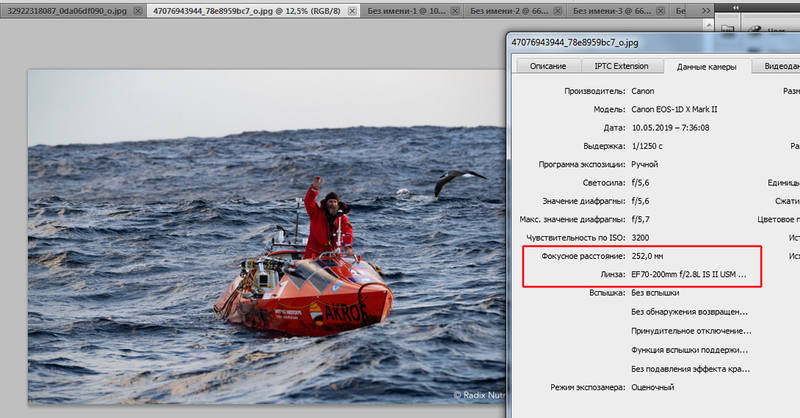Click the canvas scrollbar up arrow
This screenshot has height=418, width=800.
tap(708, 24)
